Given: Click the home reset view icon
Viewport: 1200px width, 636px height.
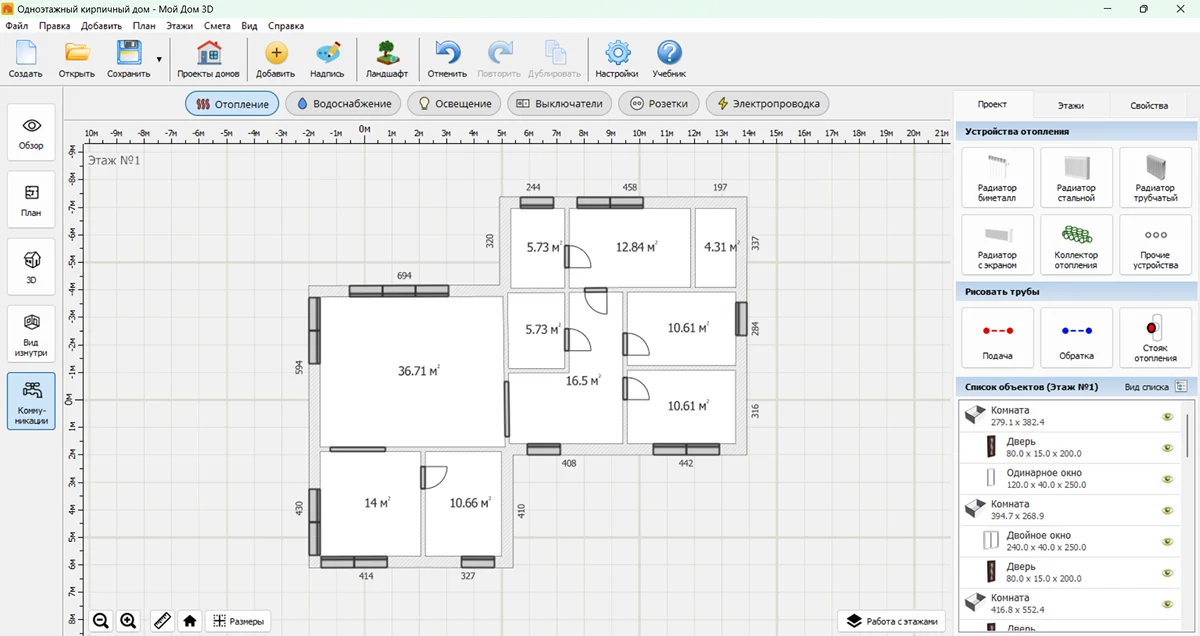Looking at the screenshot, I should [x=189, y=621].
